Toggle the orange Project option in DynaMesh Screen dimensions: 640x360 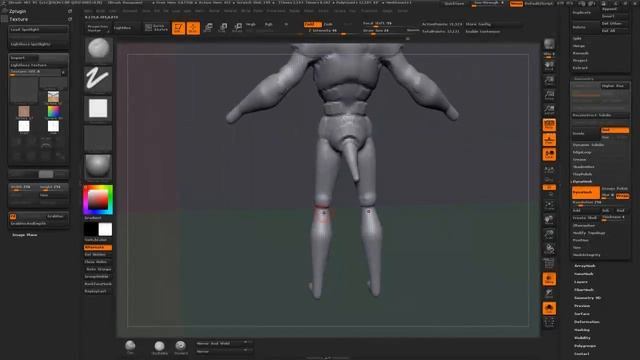(x=622, y=196)
